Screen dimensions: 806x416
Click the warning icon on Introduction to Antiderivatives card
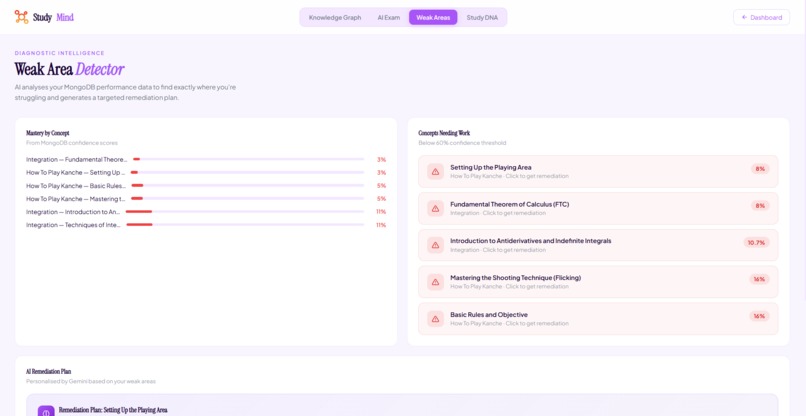point(435,245)
